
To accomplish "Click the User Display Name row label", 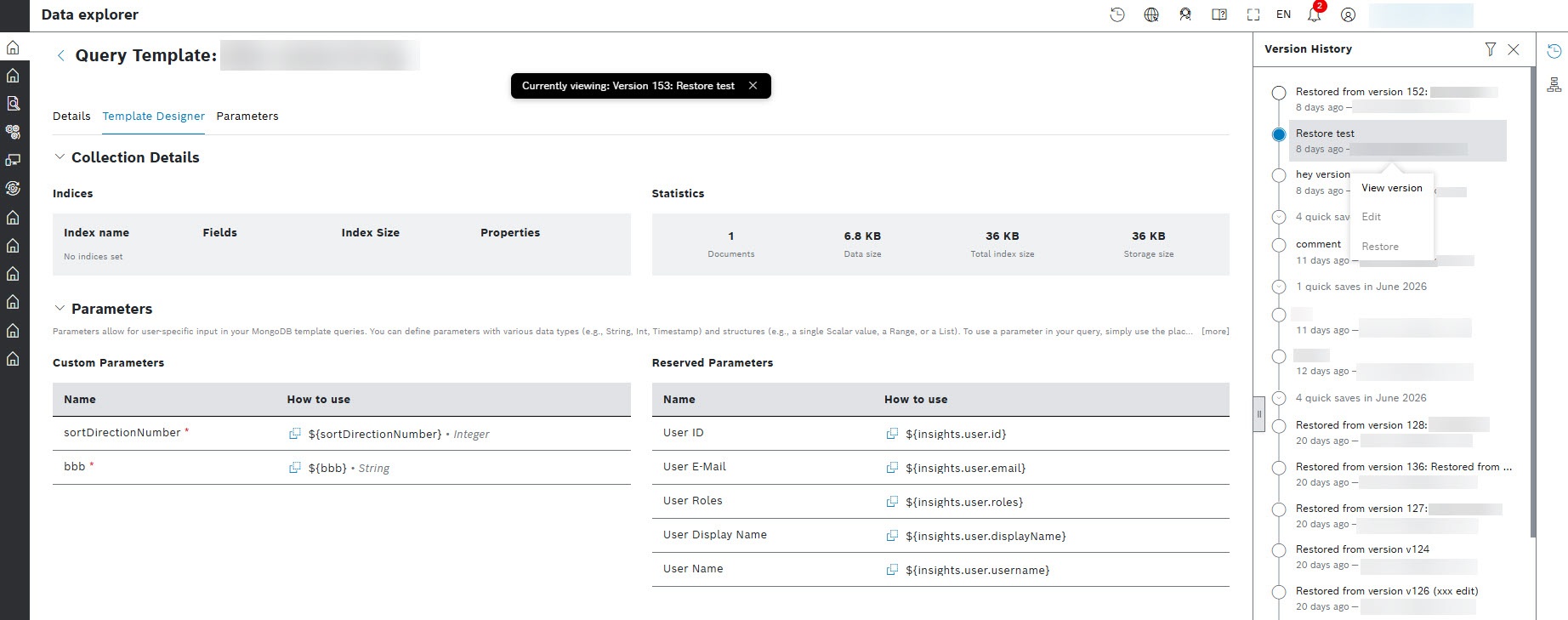I will 715,535.
